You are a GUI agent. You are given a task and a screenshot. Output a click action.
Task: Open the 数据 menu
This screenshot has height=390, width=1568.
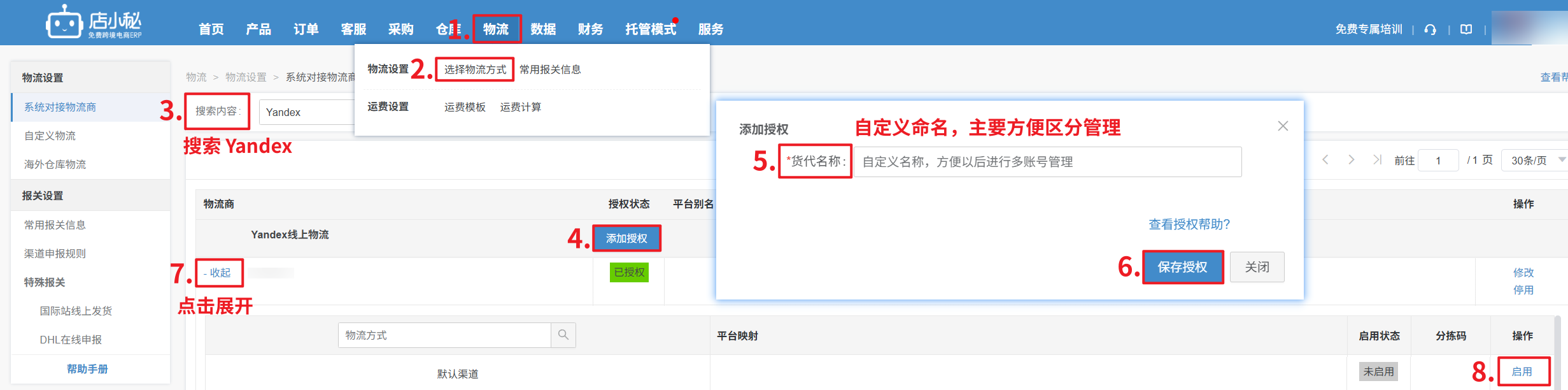pyautogui.click(x=544, y=29)
